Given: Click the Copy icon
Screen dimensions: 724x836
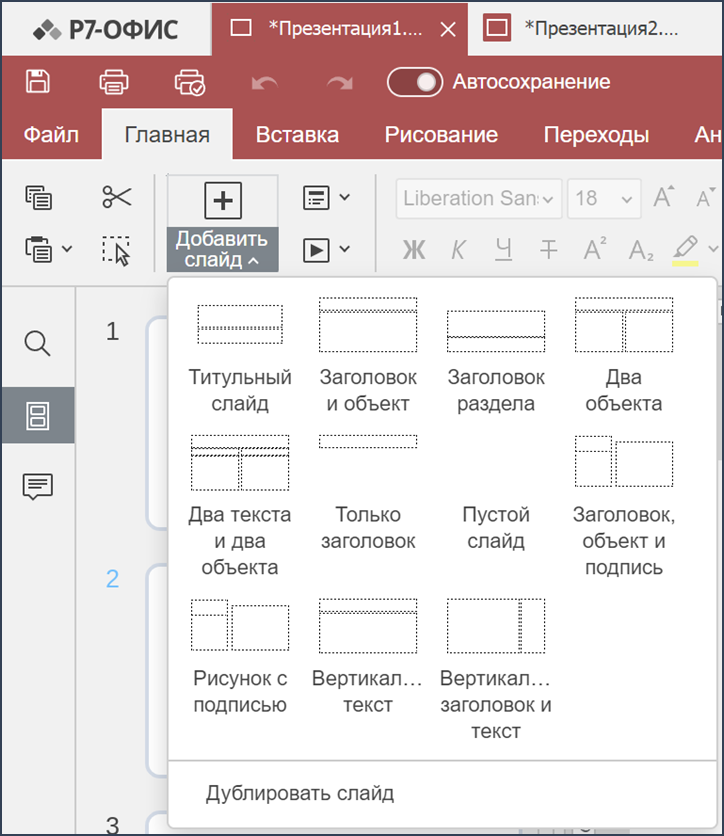Looking at the screenshot, I should [x=38, y=198].
